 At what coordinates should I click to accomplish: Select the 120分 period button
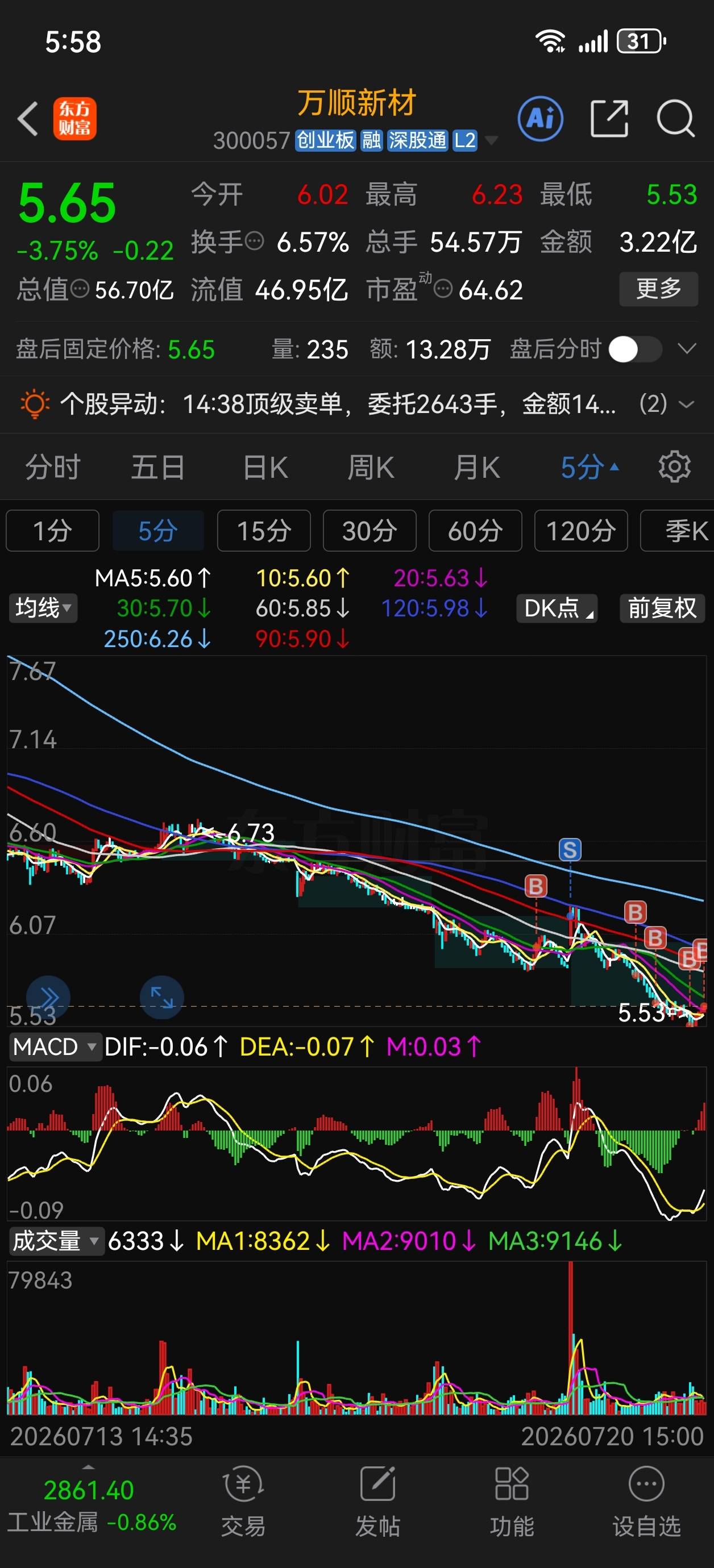coord(581,531)
